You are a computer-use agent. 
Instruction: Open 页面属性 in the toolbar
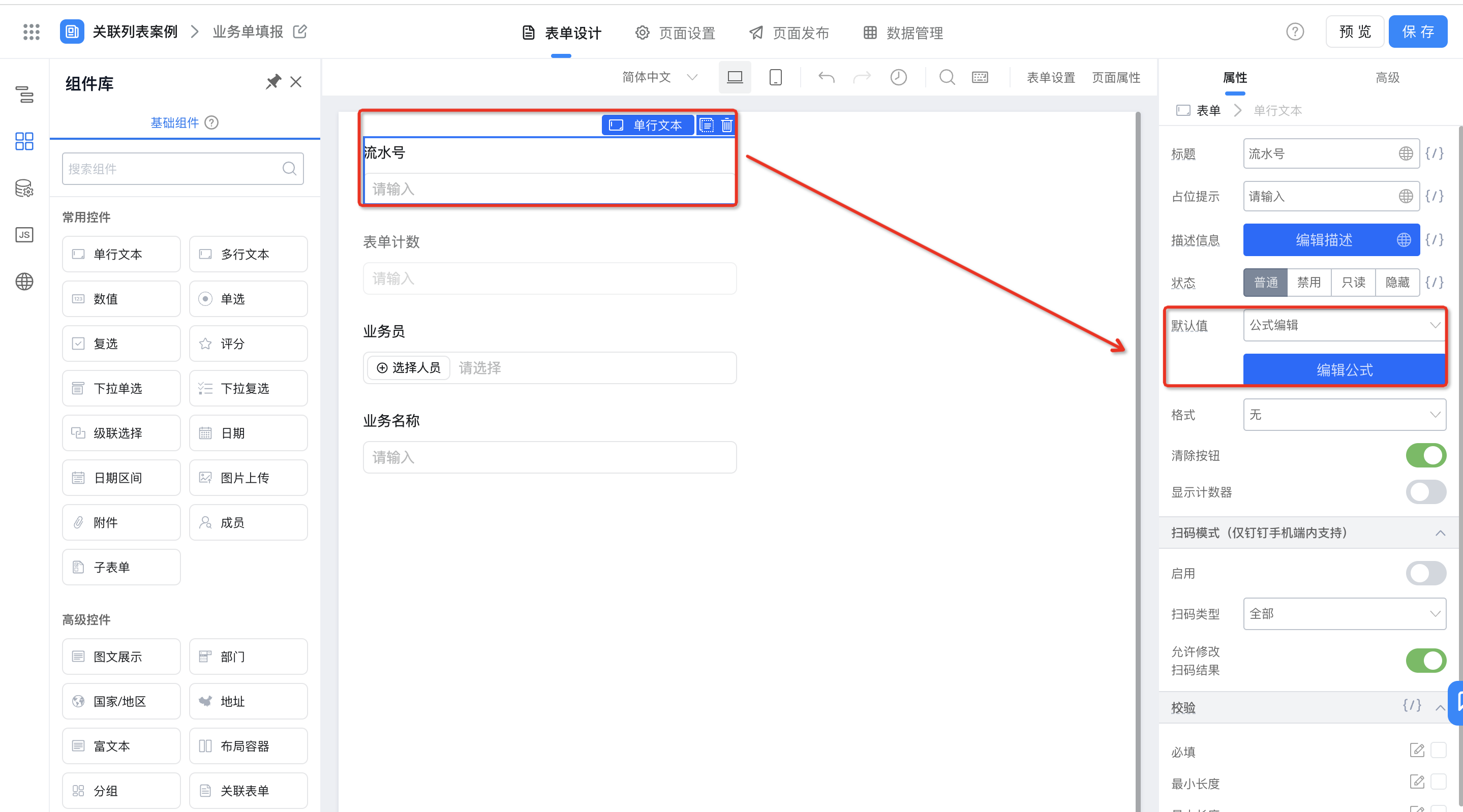[x=1116, y=77]
